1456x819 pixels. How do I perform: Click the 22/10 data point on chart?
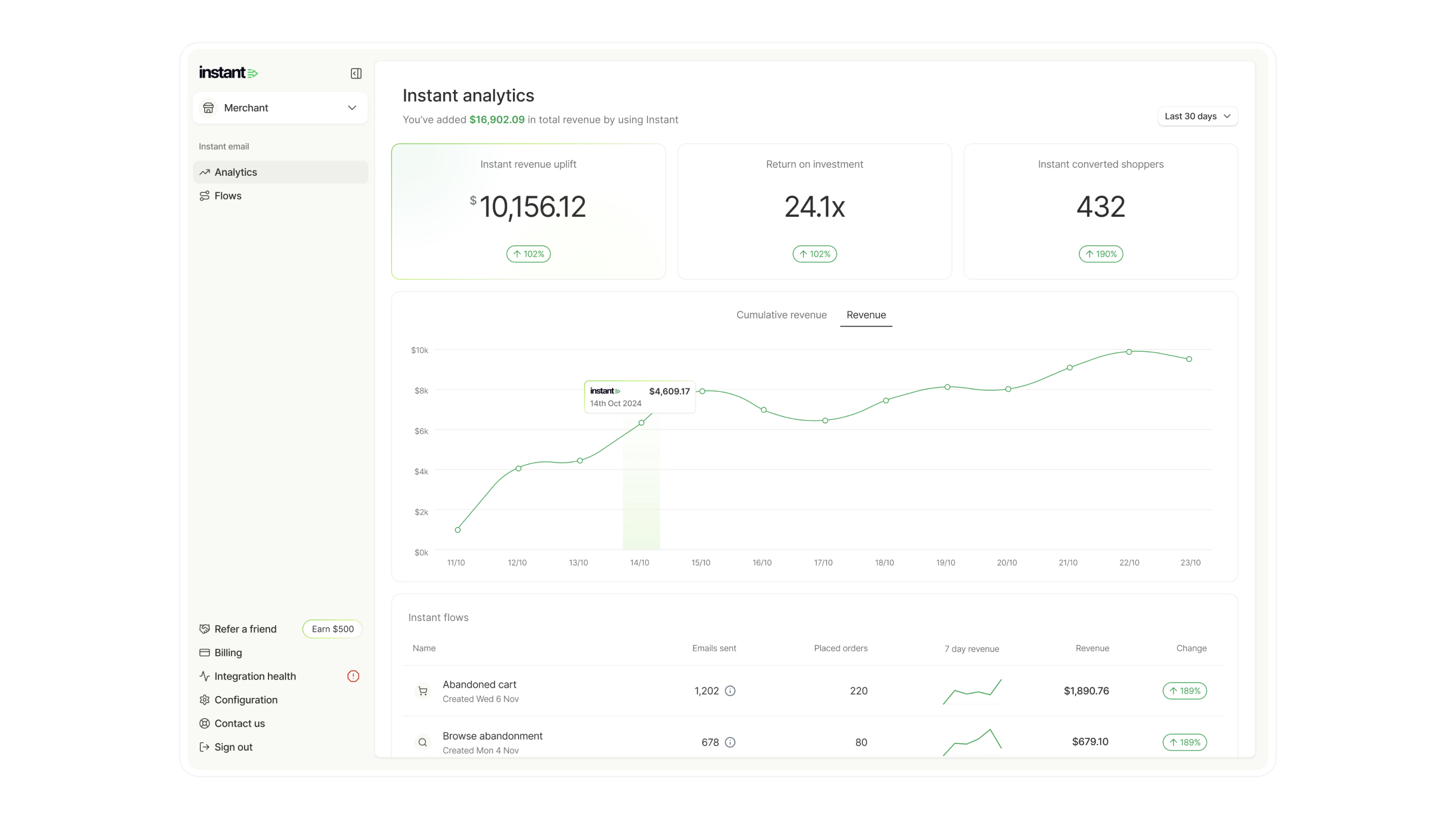point(1129,352)
